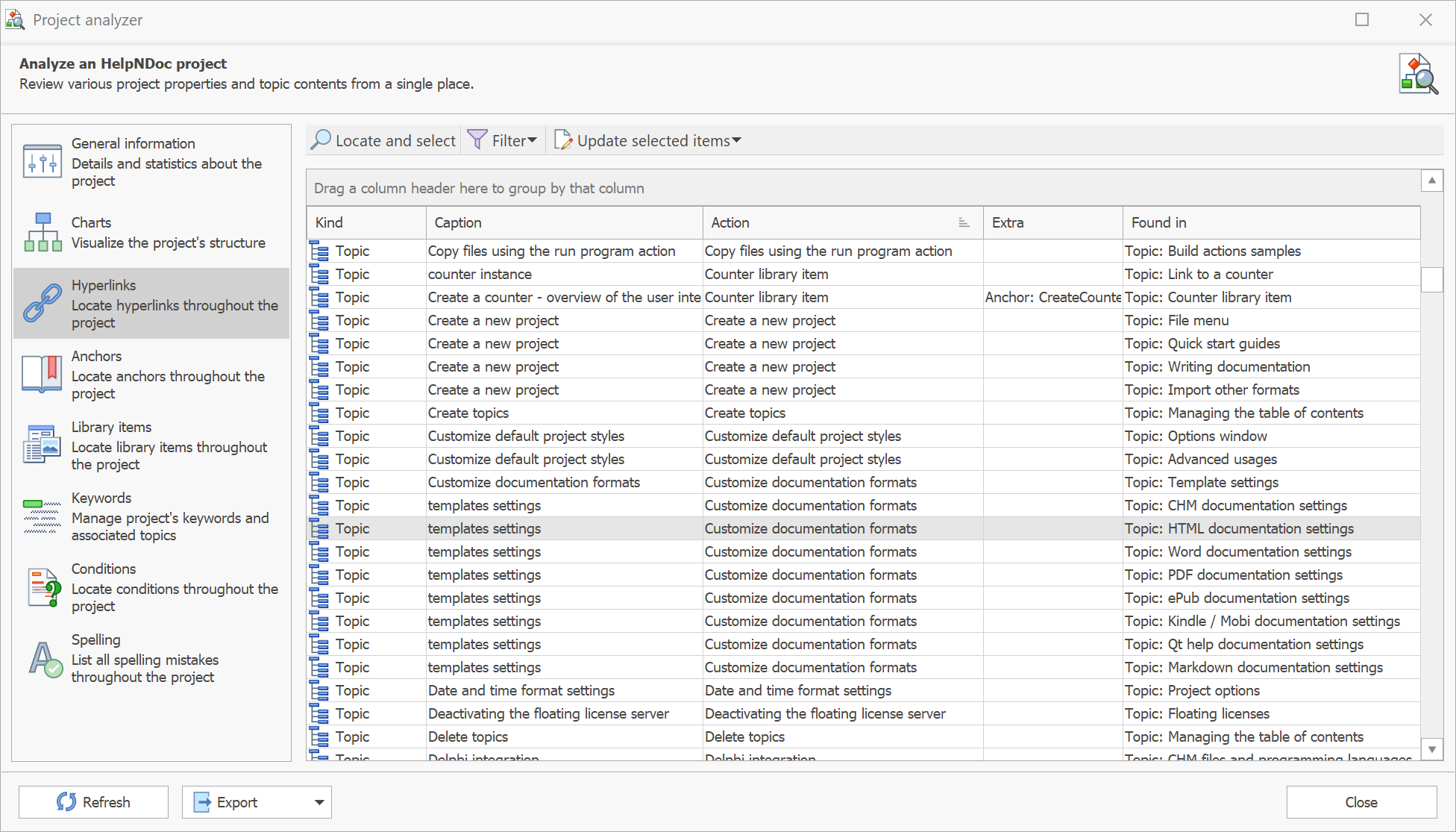1456x832 pixels.
Task: Click Locate and select button
Action: pos(383,140)
